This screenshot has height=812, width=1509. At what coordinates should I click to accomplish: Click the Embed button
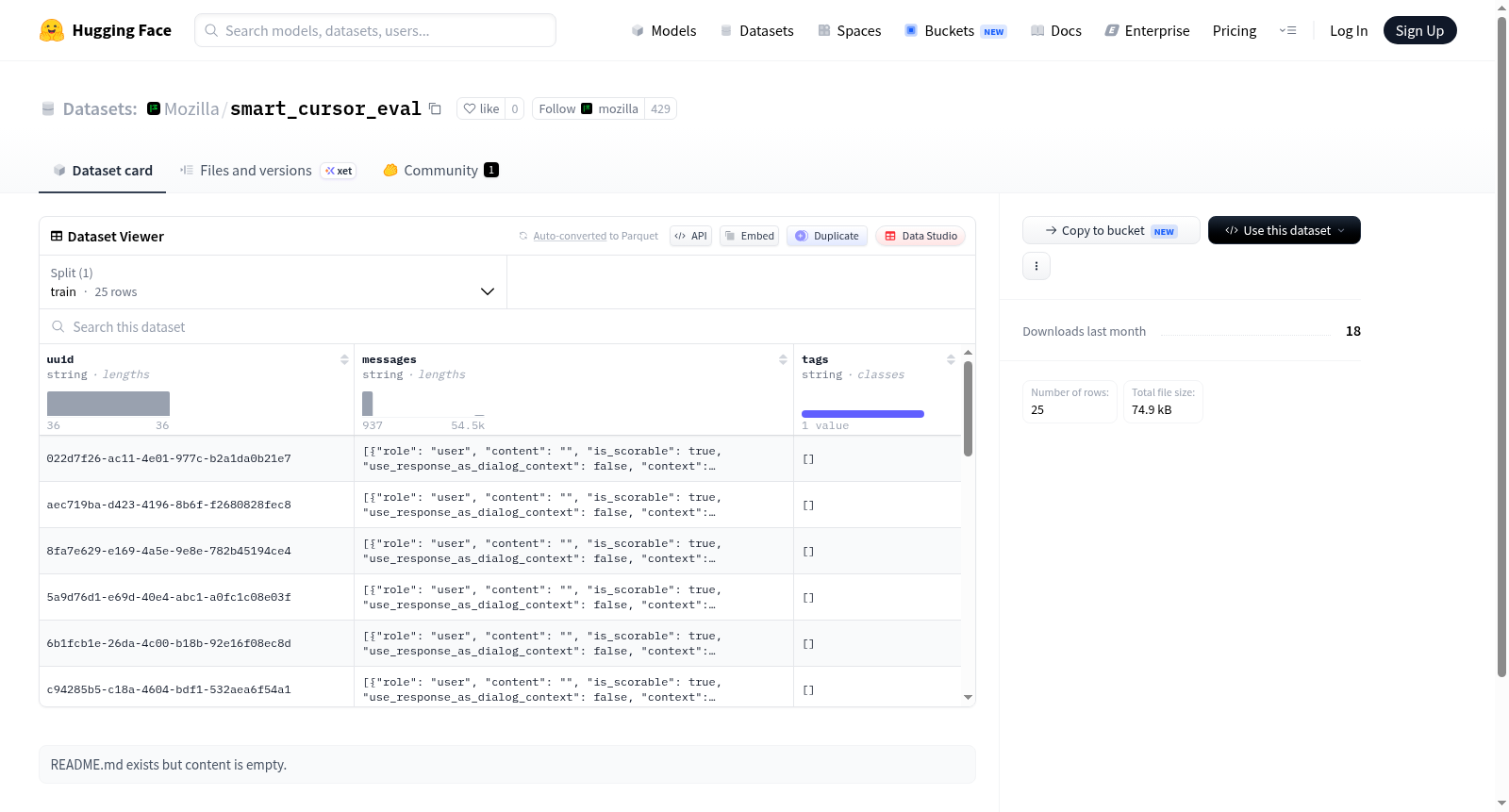tap(749, 236)
